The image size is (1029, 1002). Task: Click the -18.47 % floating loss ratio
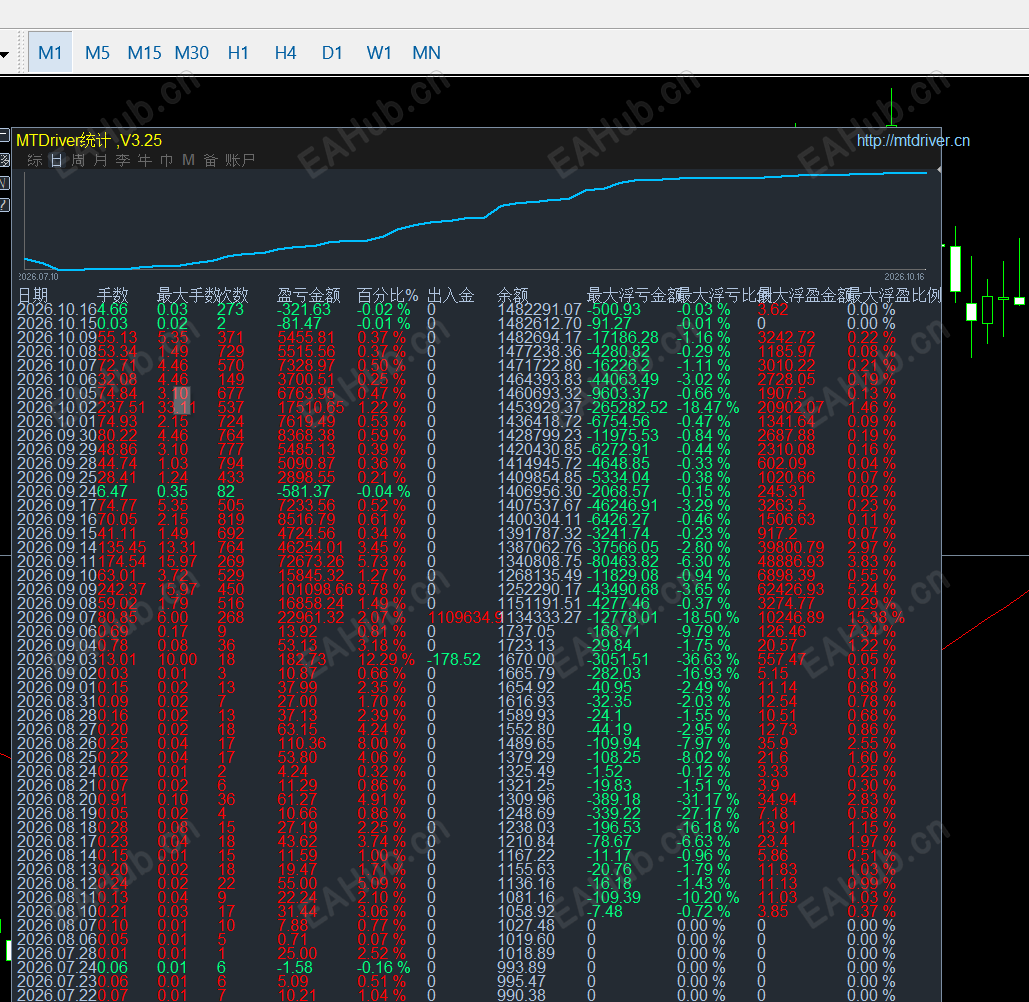pos(708,407)
